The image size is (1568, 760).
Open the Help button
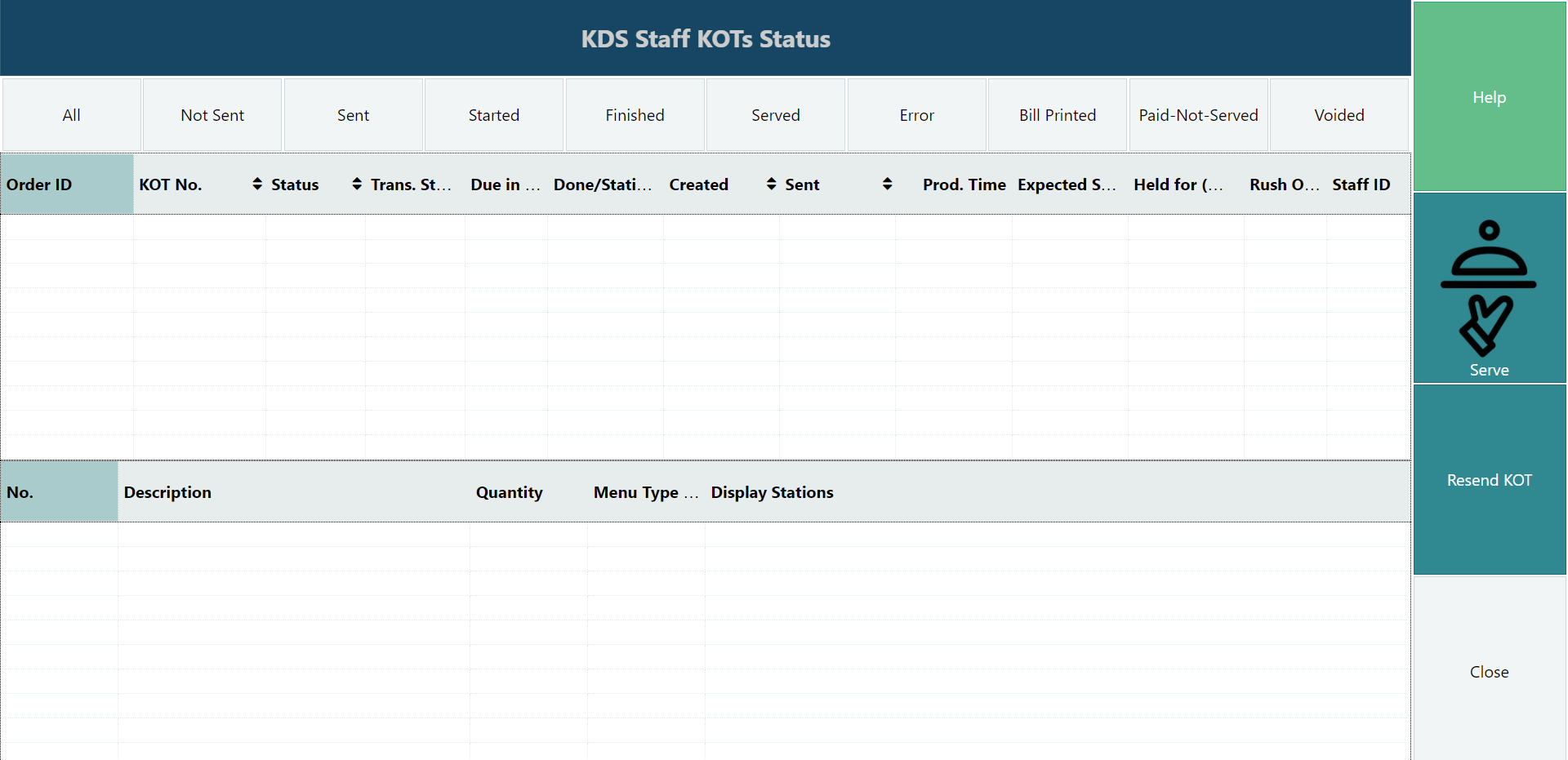click(1489, 97)
